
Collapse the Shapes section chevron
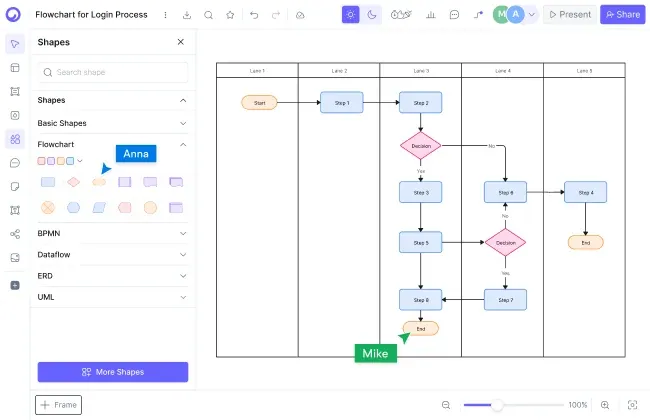[183, 100]
